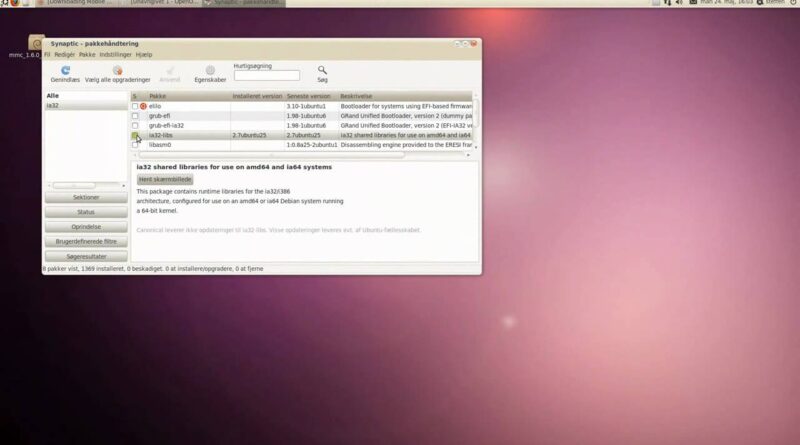Click the 1:0.8a25-2ubuntu1 version cell

tap(312, 145)
